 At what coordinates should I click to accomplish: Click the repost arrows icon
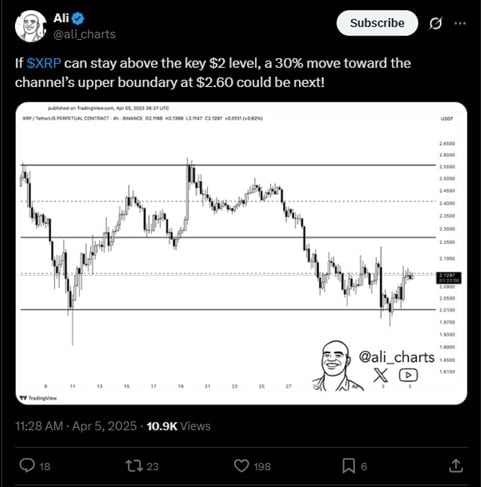tap(134, 466)
